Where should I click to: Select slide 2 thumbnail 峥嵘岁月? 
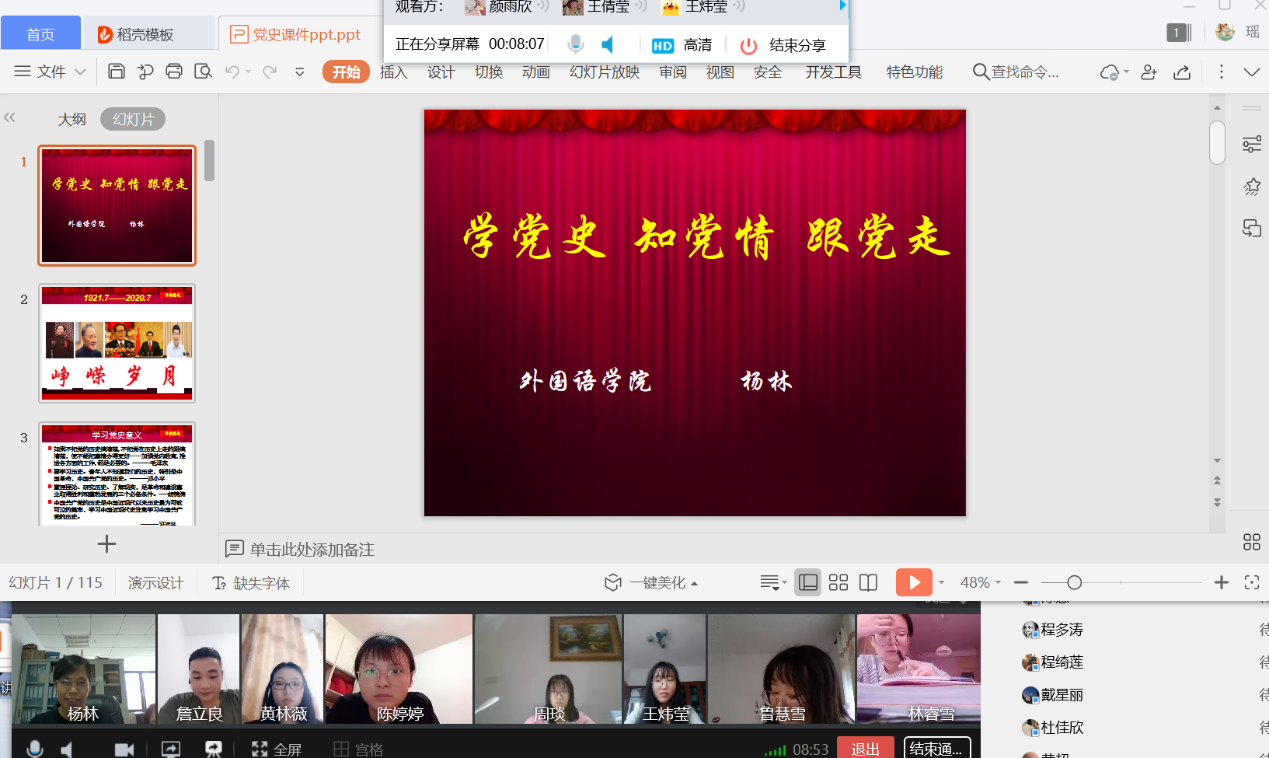117,343
